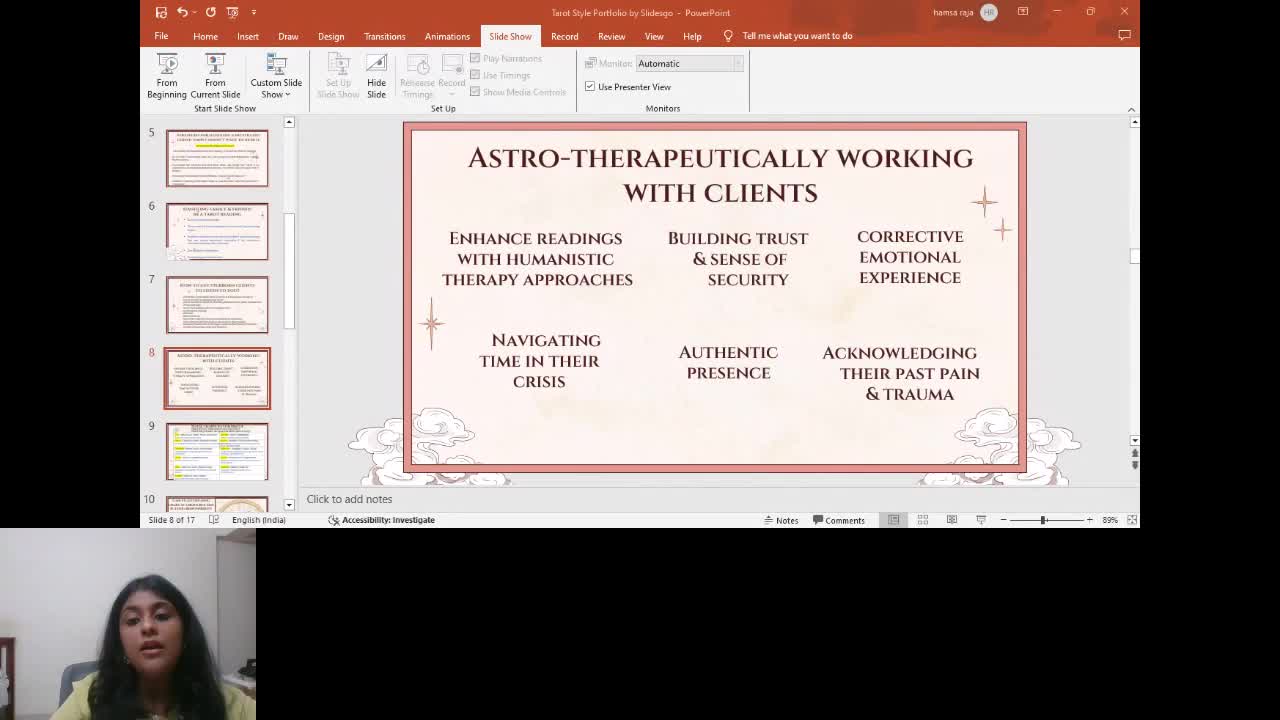The image size is (1280, 720).
Task: Switch to Slide Sorter view
Action: [x=923, y=520]
